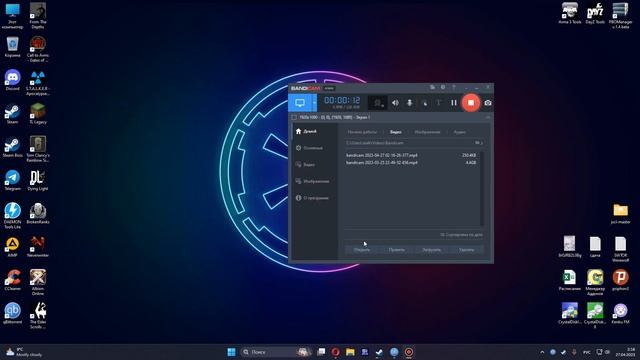Select the 2023-03-23 bandicam mp4 file
Viewport: 640px width, 360px height.
pyautogui.click(x=411, y=162)
